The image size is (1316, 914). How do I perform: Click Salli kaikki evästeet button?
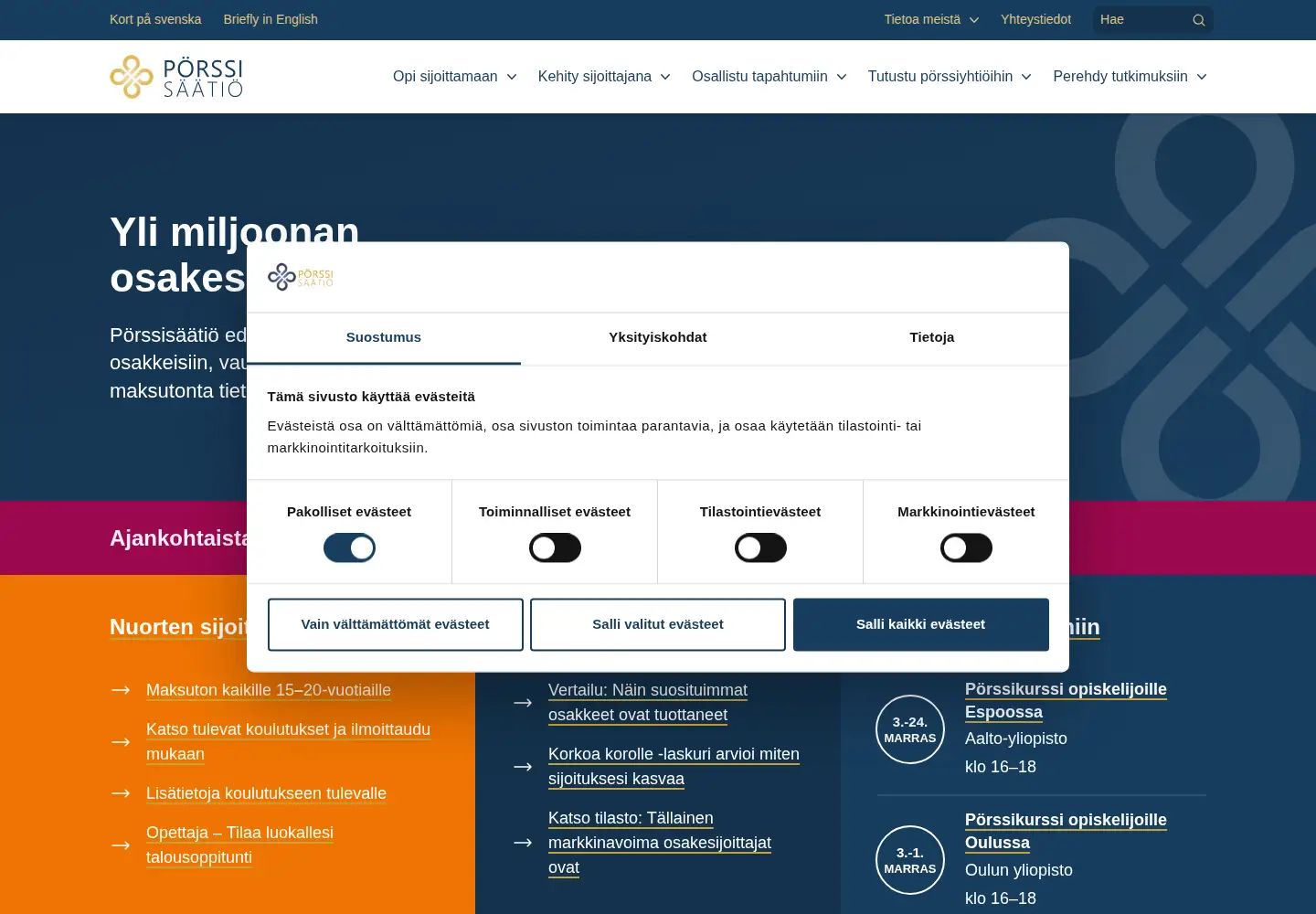click(x=921, y=624)
